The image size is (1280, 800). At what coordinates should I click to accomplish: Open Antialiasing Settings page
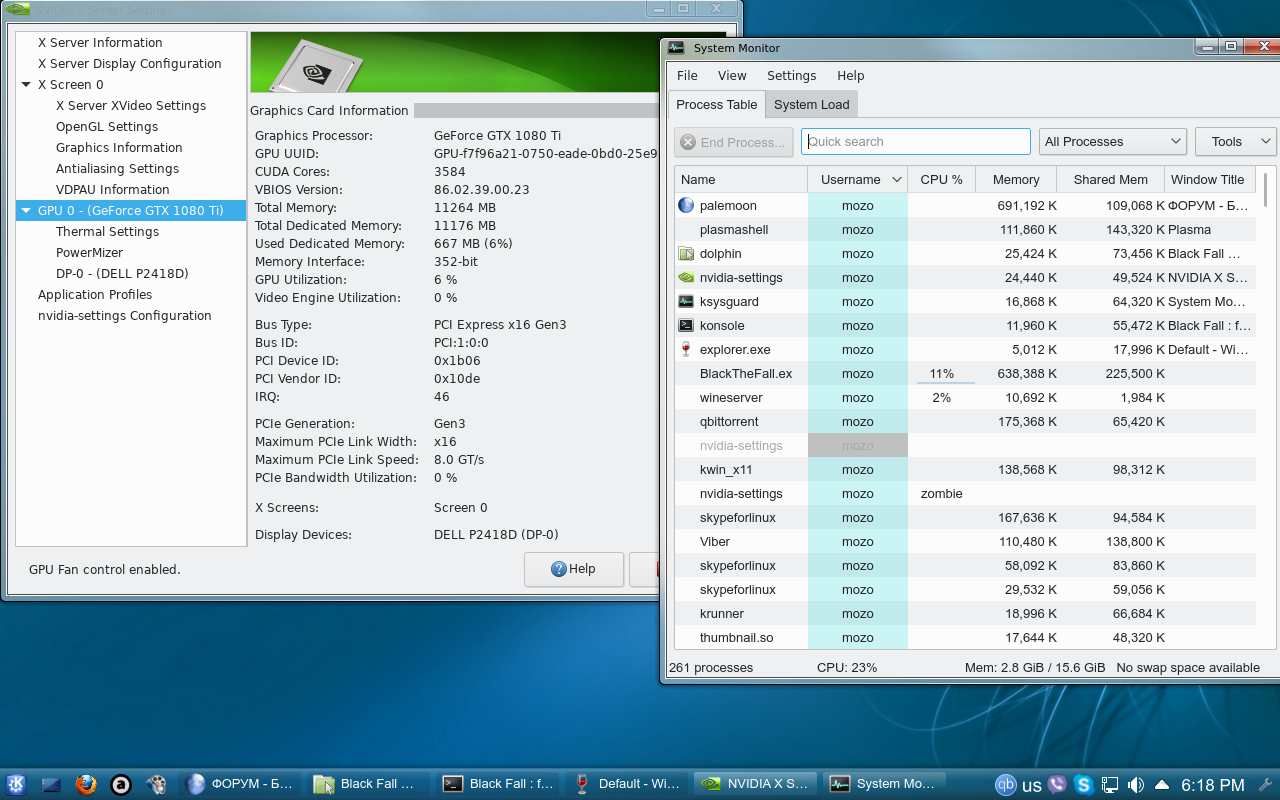point(118,169)
